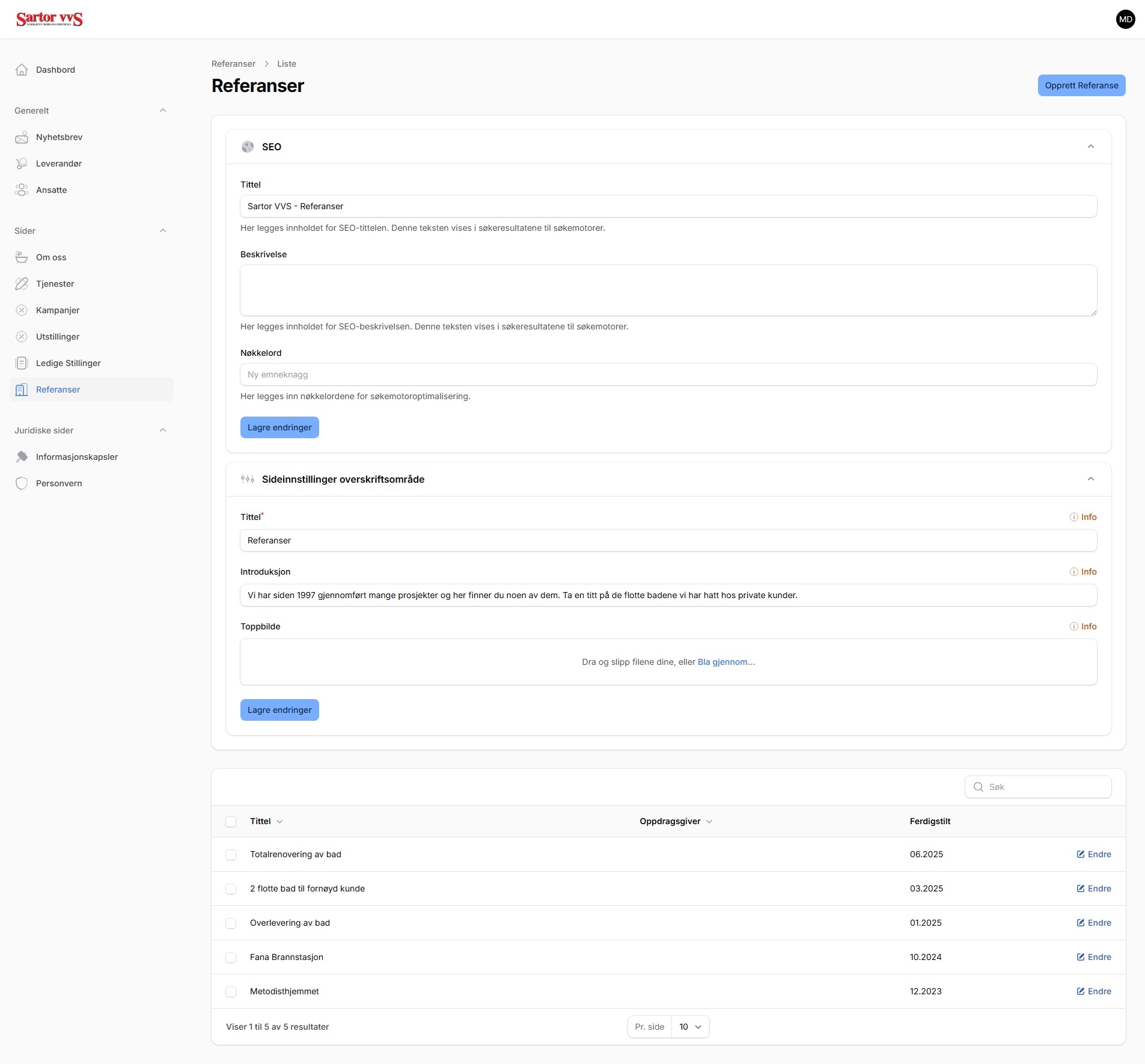The image size is (1145, 1064).
Task: Toggle the select-all checkbox in table header
Action: coord(231,822)
